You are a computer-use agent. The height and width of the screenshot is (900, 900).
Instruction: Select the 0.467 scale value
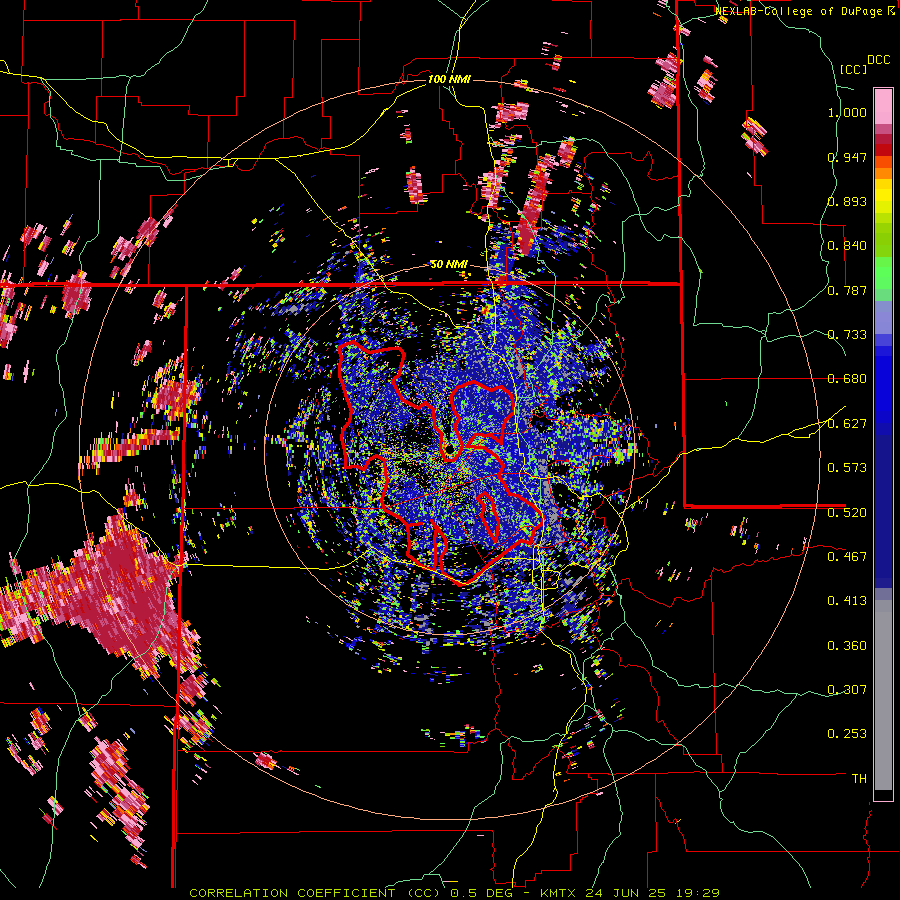tap(847, 557)
